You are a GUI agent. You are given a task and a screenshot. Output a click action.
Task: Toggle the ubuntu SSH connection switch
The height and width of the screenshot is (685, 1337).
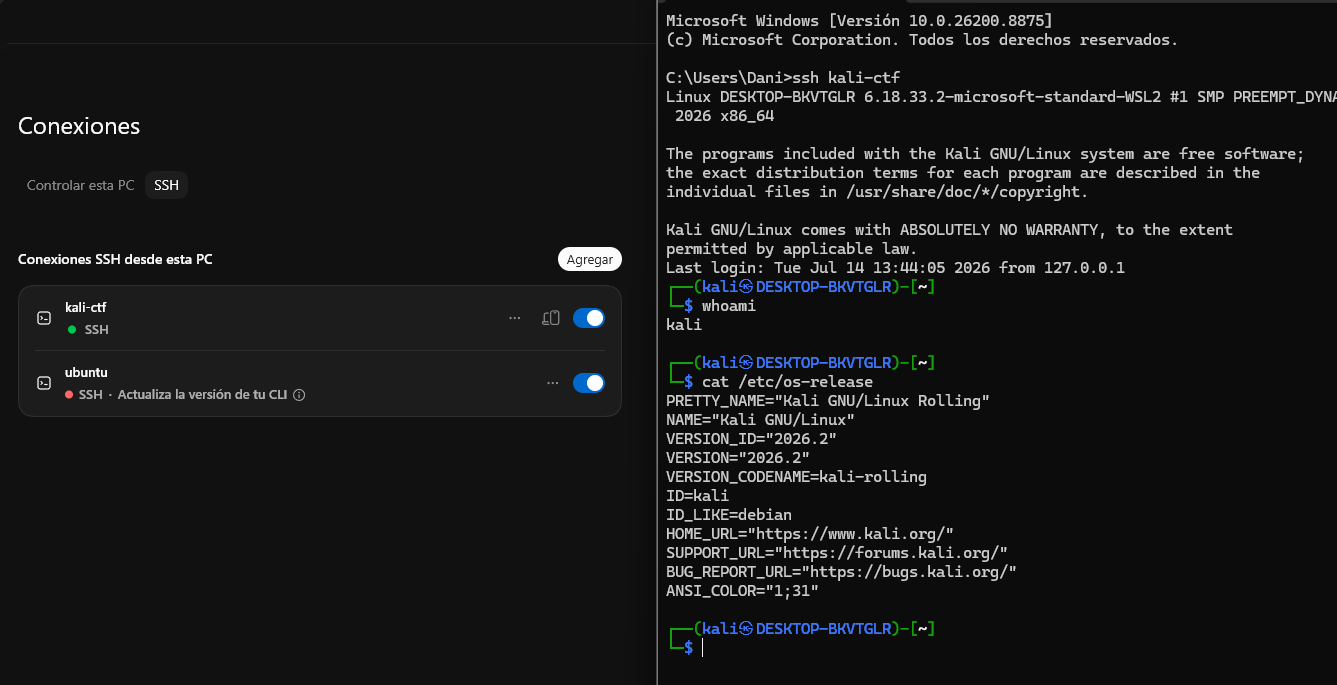click(x=589, y=383)
